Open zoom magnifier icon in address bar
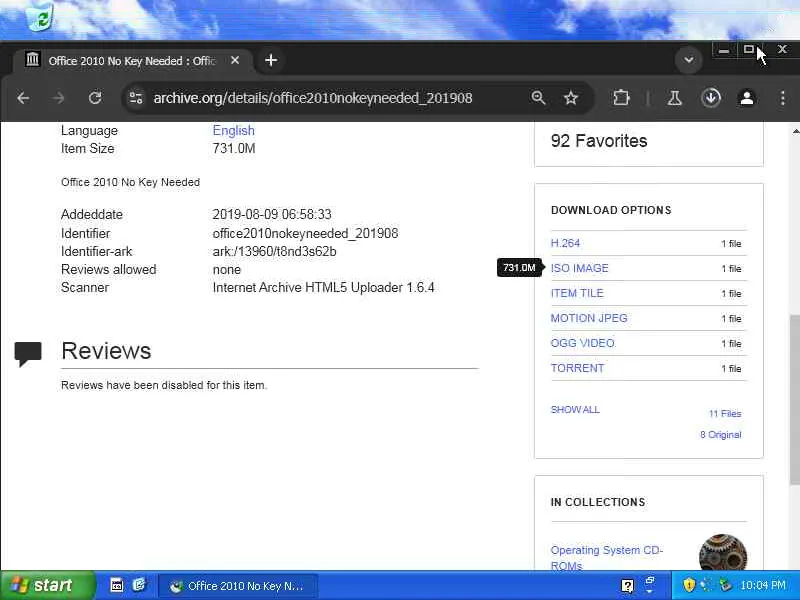This screenshot has height=600, width=800. (538, 97)
